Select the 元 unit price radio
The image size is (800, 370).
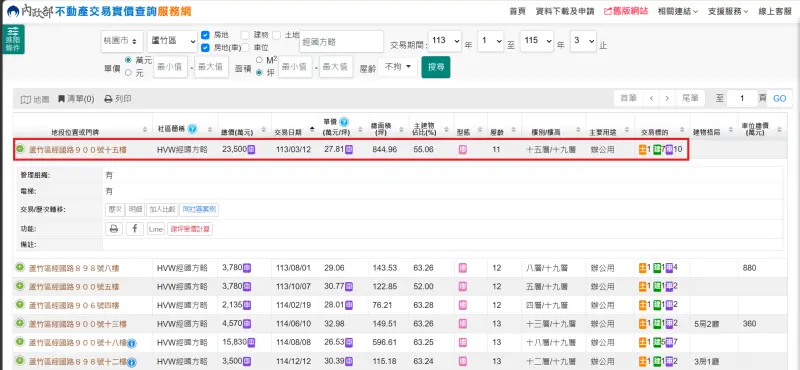tap(129, 72)
